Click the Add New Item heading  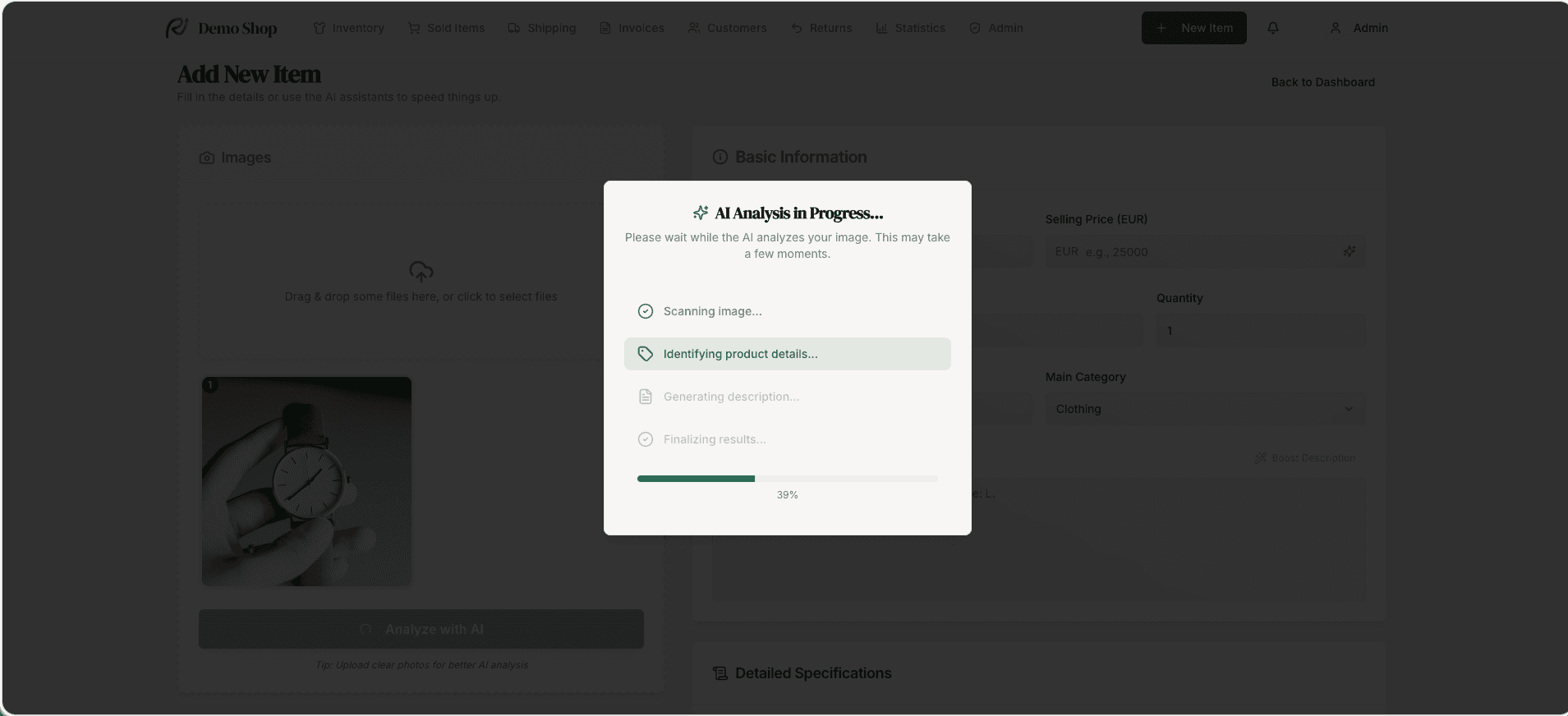249,74
